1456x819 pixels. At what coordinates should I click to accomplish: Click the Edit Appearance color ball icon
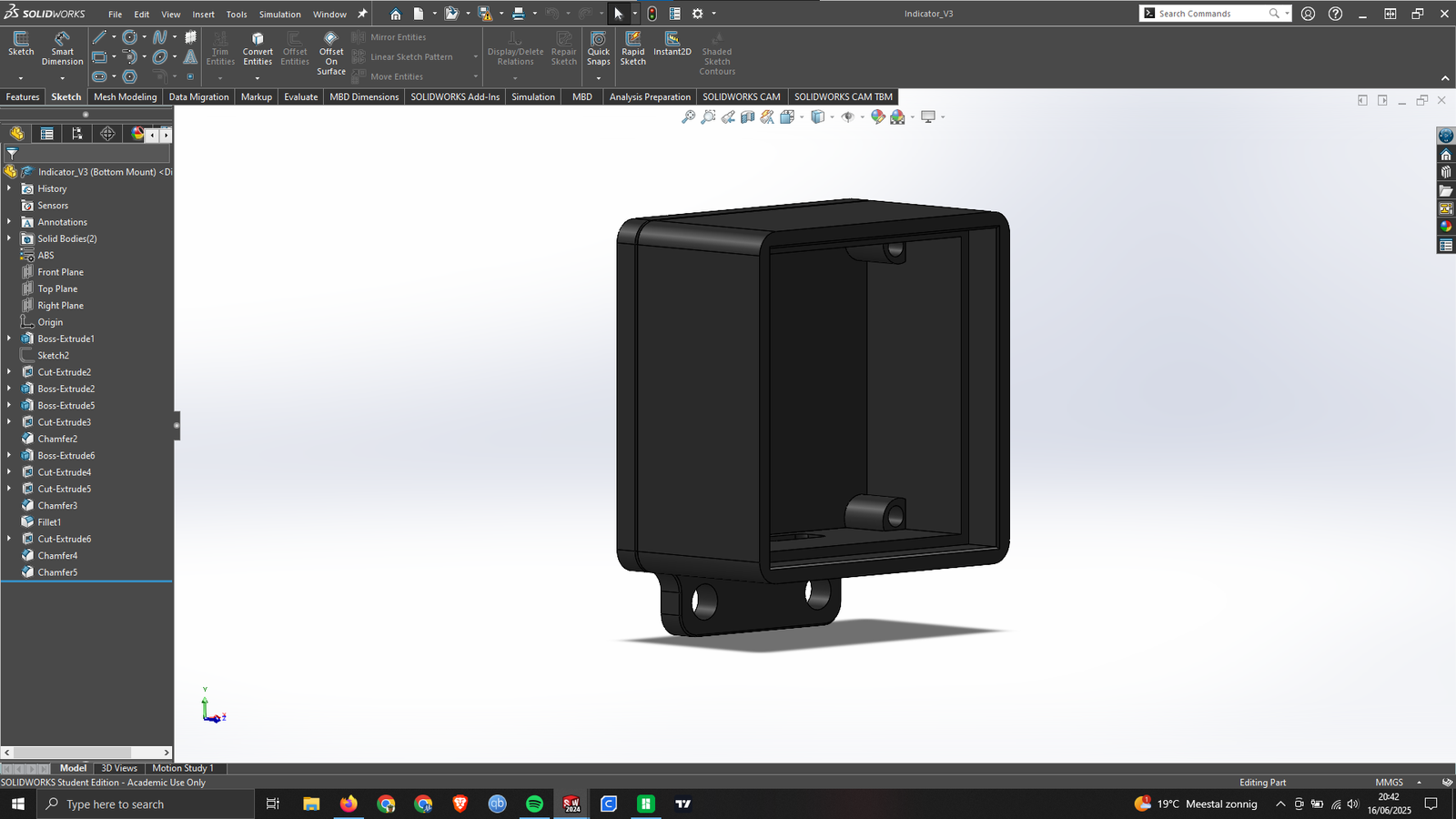tap(877, 117)
